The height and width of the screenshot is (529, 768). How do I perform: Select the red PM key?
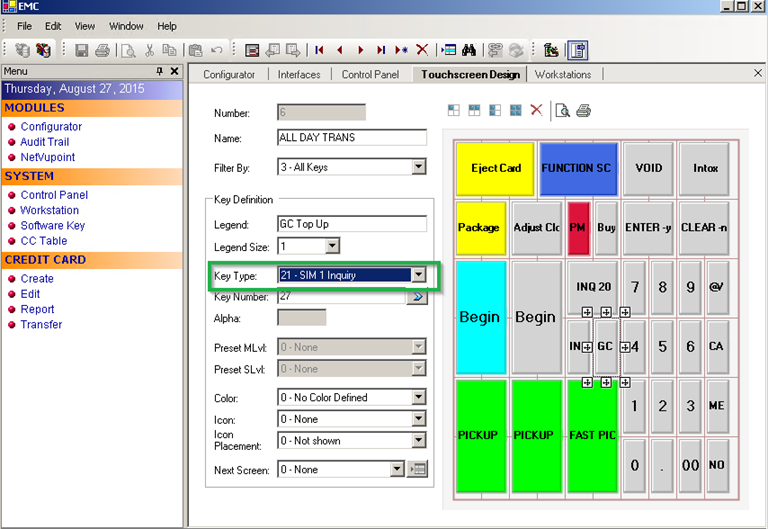click(x=578, y=228)
